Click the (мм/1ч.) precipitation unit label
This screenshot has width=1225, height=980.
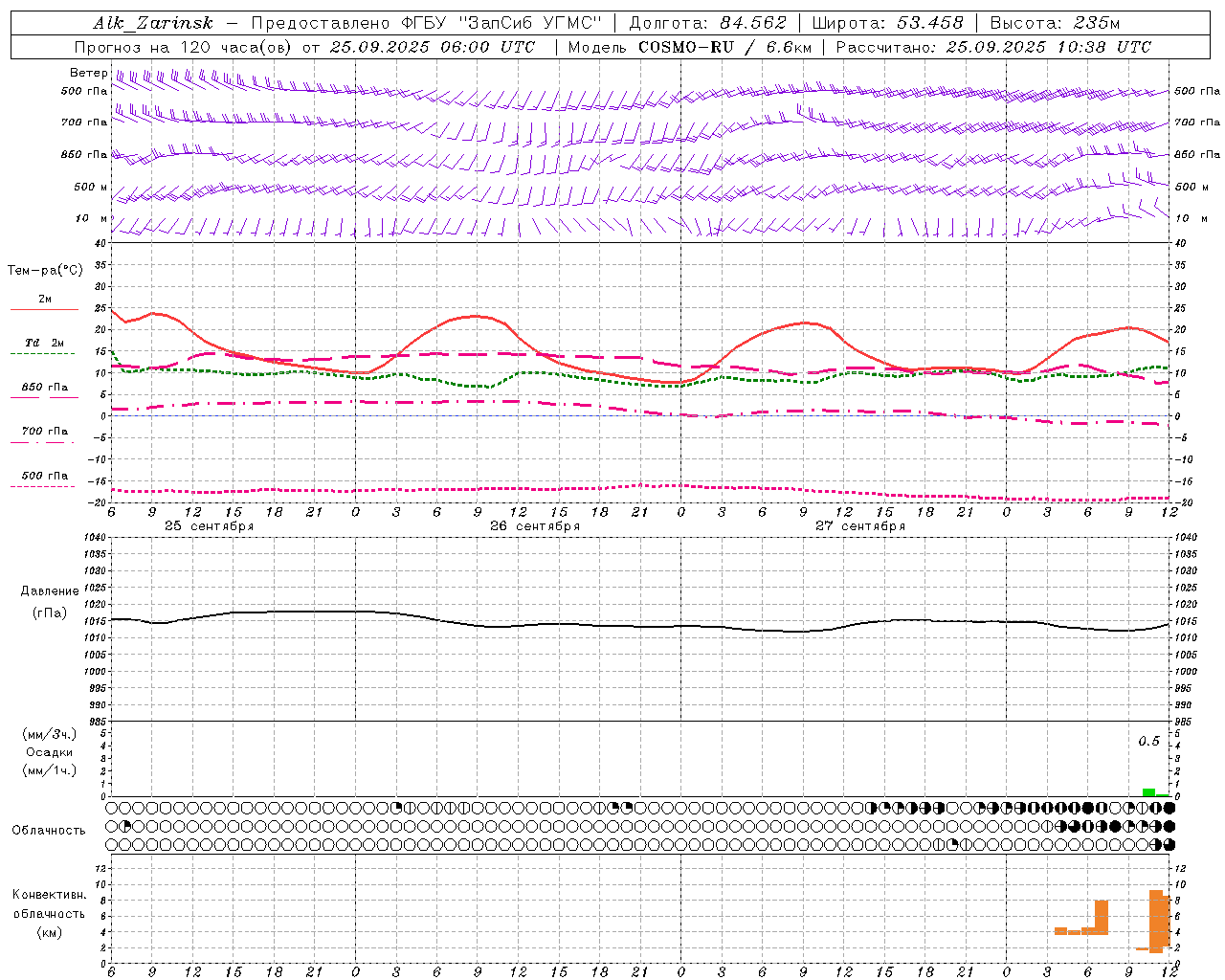[x=50, y=770]
